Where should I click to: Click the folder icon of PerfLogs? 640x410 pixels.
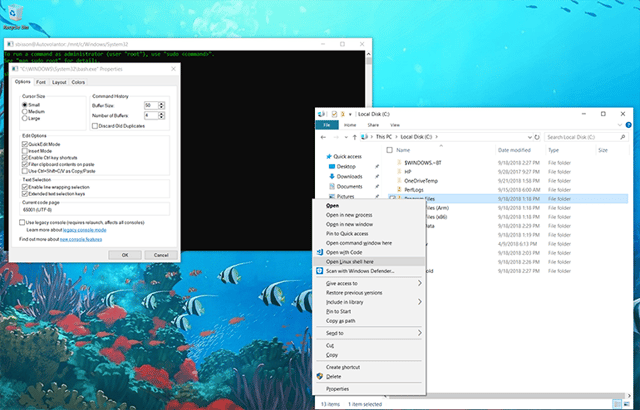399,190
